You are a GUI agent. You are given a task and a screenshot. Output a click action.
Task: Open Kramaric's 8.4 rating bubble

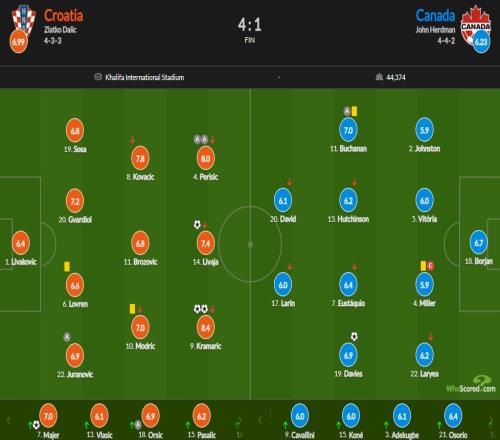(x=206, y=327)
